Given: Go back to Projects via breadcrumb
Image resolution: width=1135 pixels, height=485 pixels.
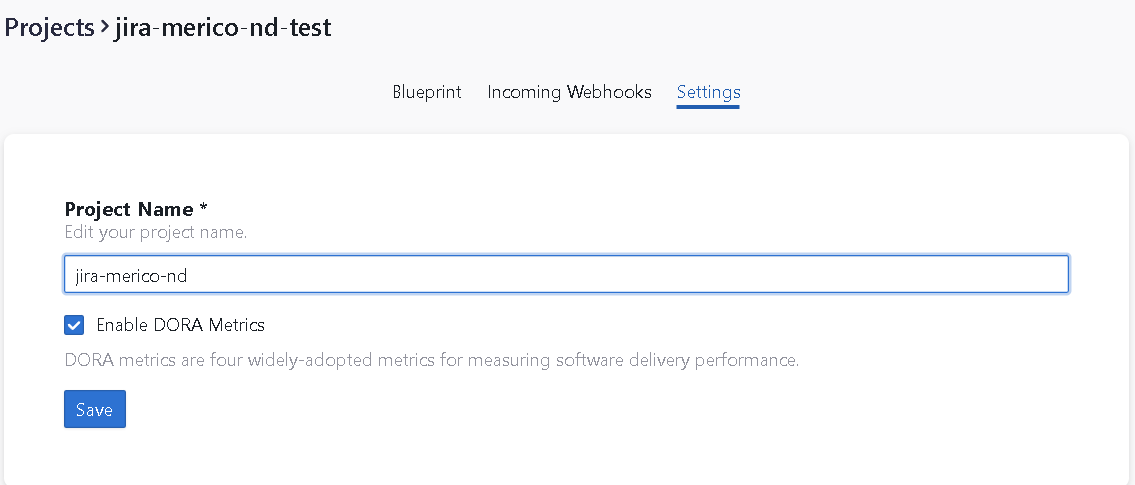Looking at the screenshot, I should pyautogui.click(x=49, y=28).
